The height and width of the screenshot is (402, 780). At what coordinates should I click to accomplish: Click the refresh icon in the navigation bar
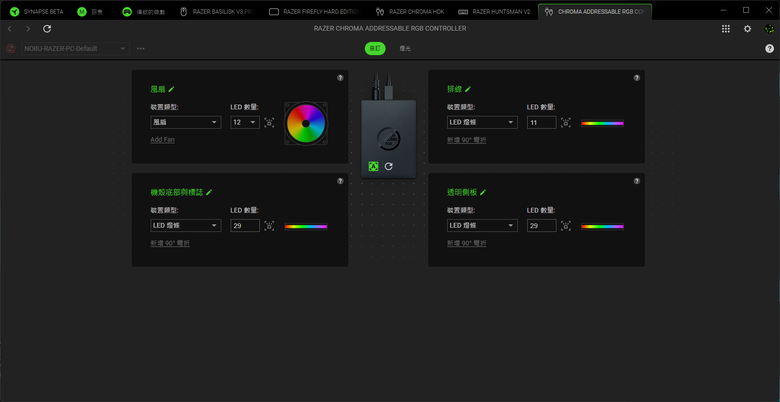tap(47, 29)
